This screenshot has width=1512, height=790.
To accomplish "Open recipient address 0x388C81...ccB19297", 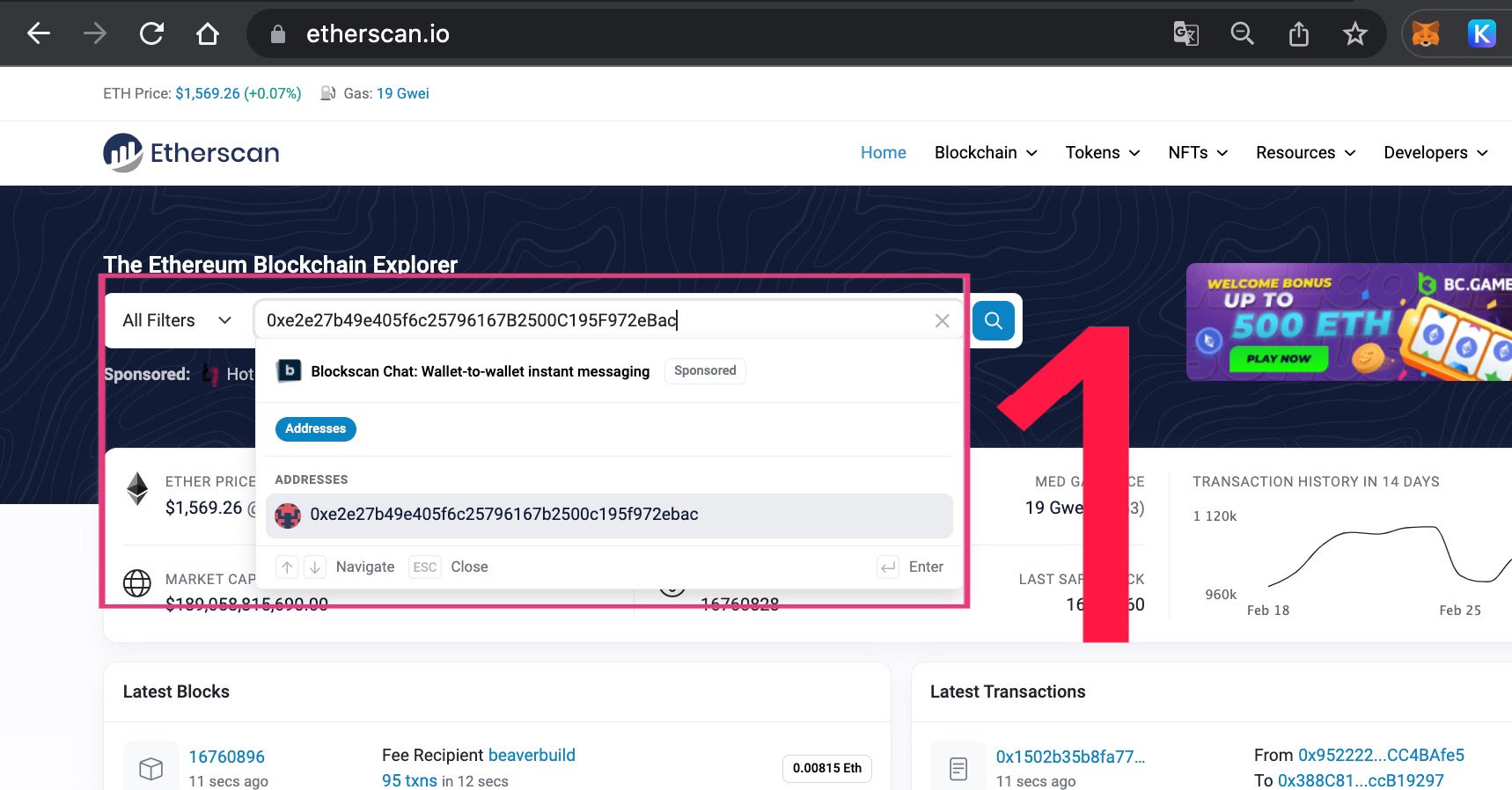I will [x=1361, y=781].
